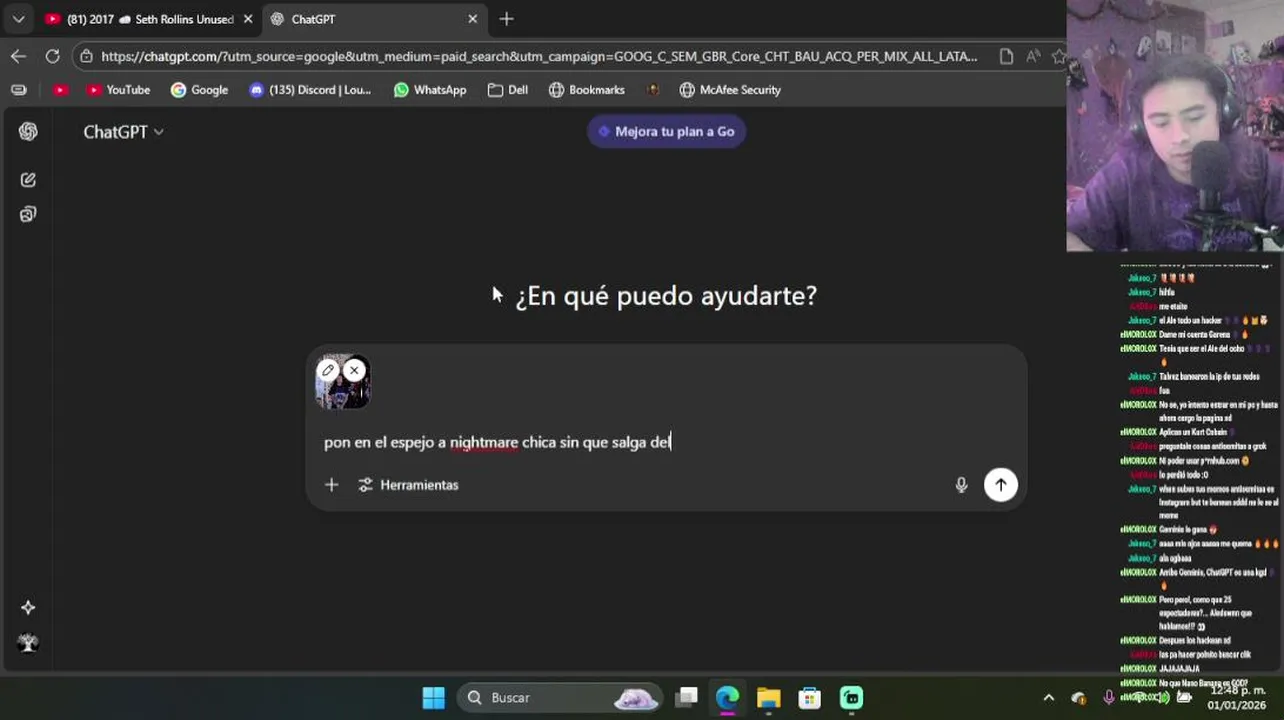The image size is (1284, 720).
Task: Click Mejora tu plan a Go button
Action: [x=666, y=132]
